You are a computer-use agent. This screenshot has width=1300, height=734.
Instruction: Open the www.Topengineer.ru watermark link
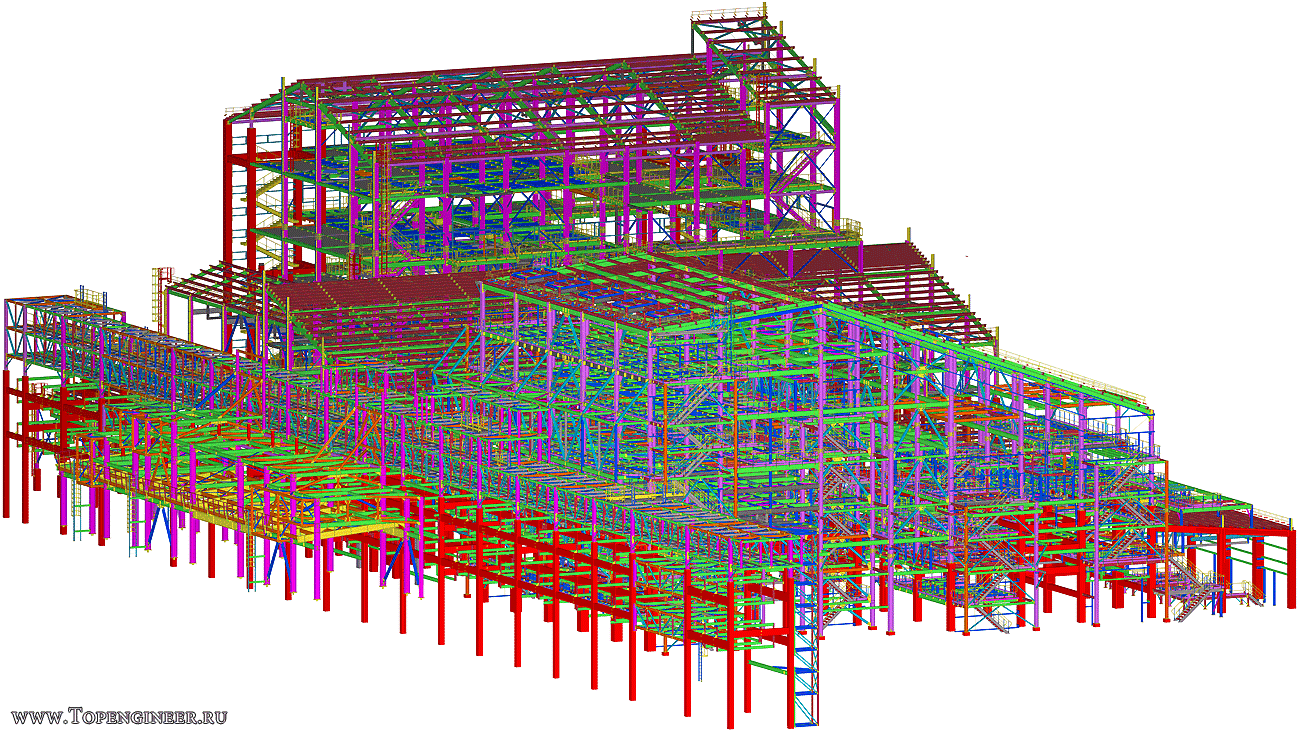point(119,716)
